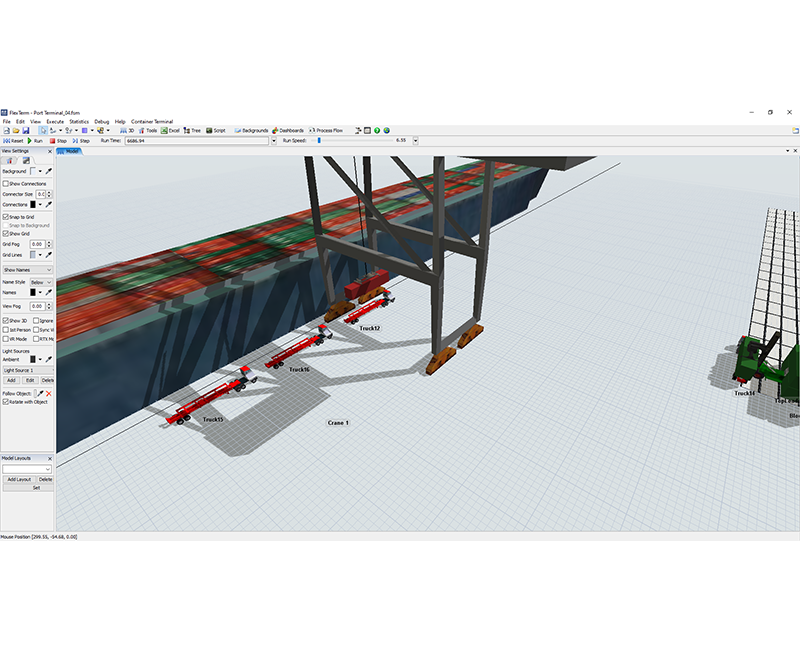Click the Add Layout button

point(19,479)
